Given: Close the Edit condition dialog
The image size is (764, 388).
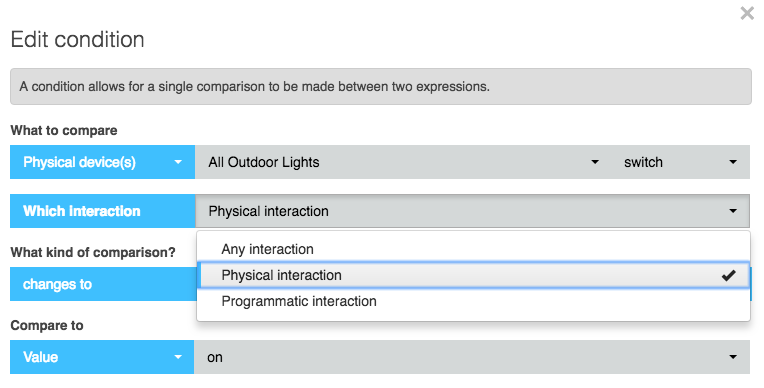Looking at the screenshot, I should tap(747, 13).
